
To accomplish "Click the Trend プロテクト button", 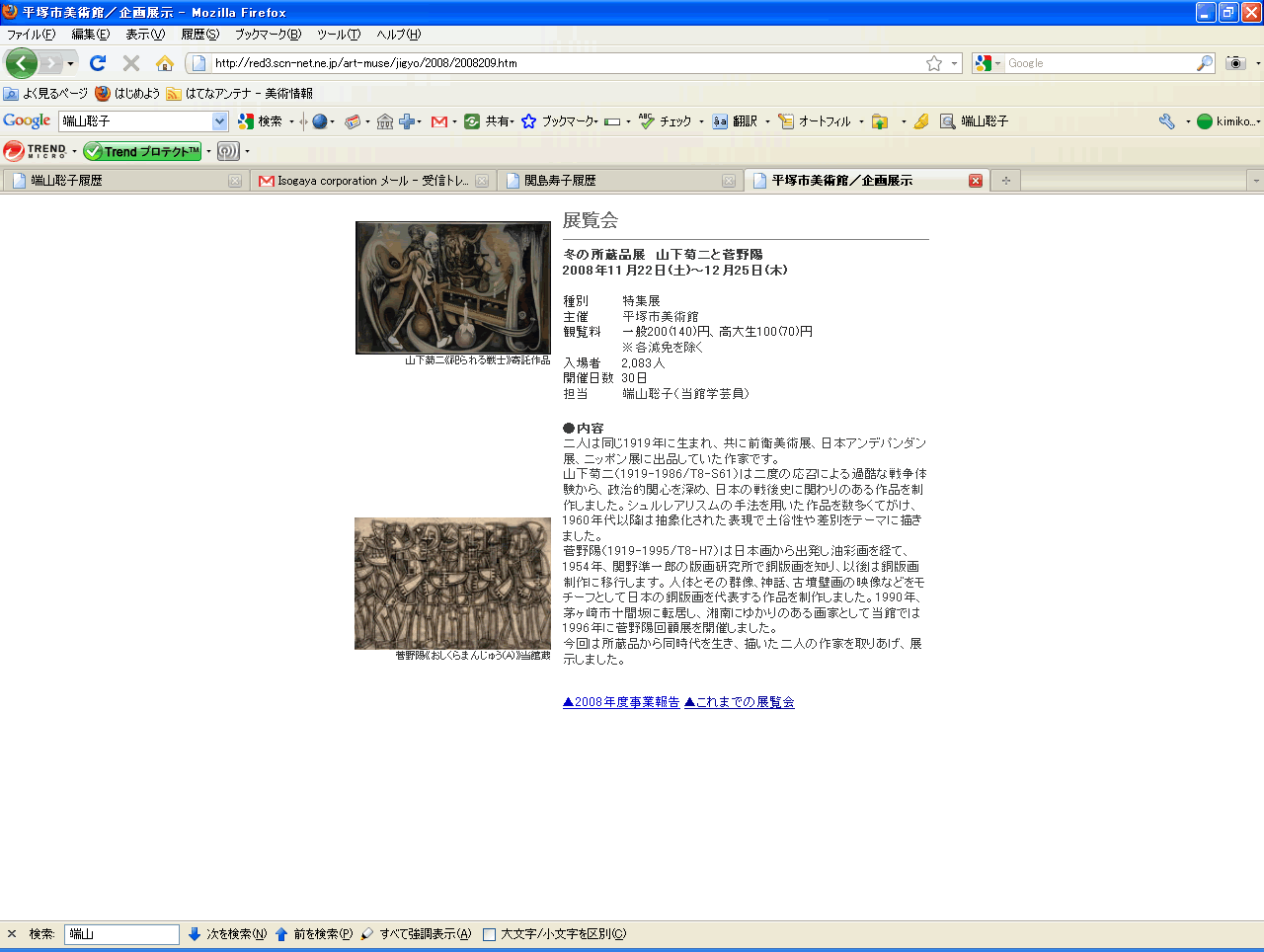I will coord(142,151).
